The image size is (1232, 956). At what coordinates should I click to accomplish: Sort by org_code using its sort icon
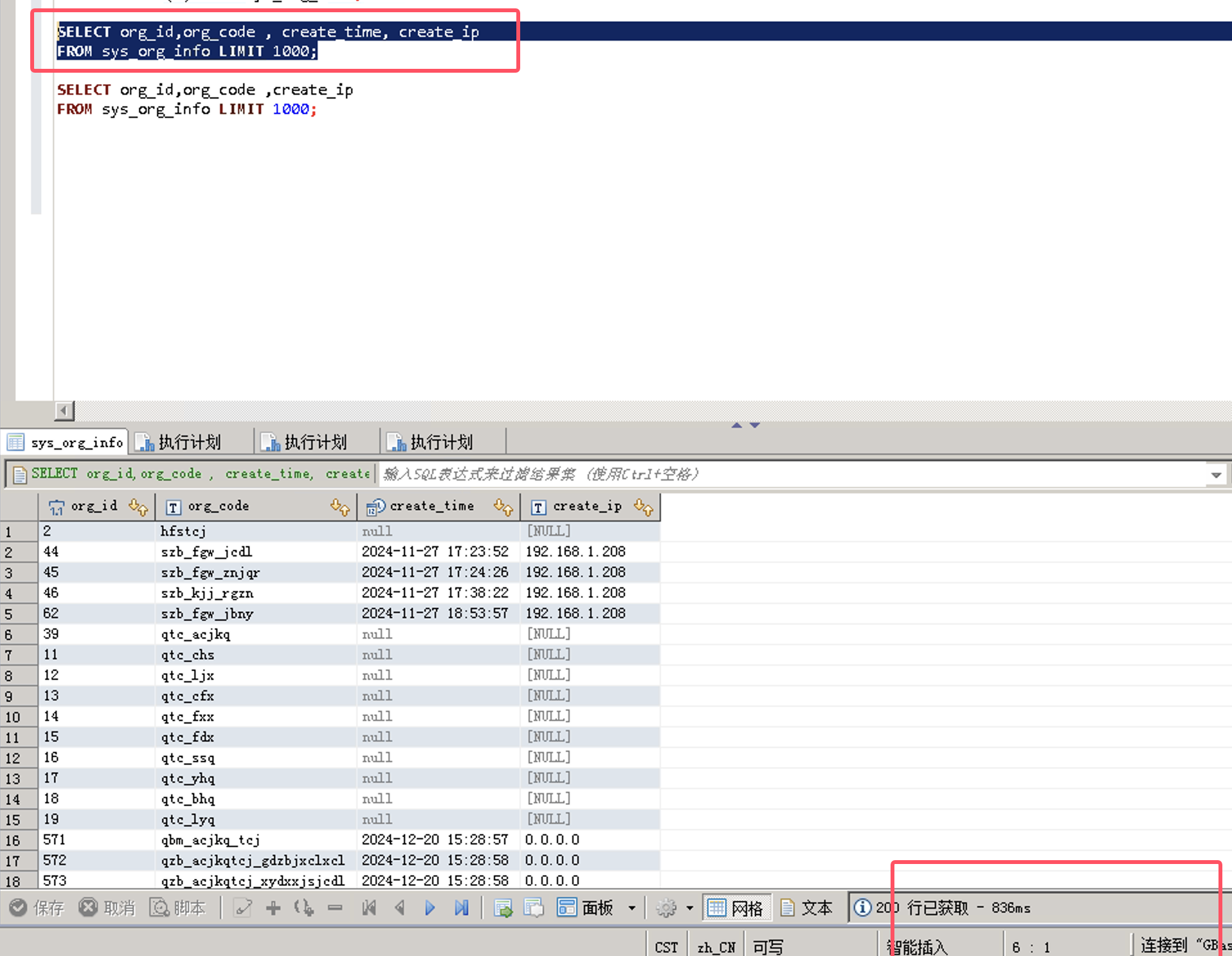(340, 507)
